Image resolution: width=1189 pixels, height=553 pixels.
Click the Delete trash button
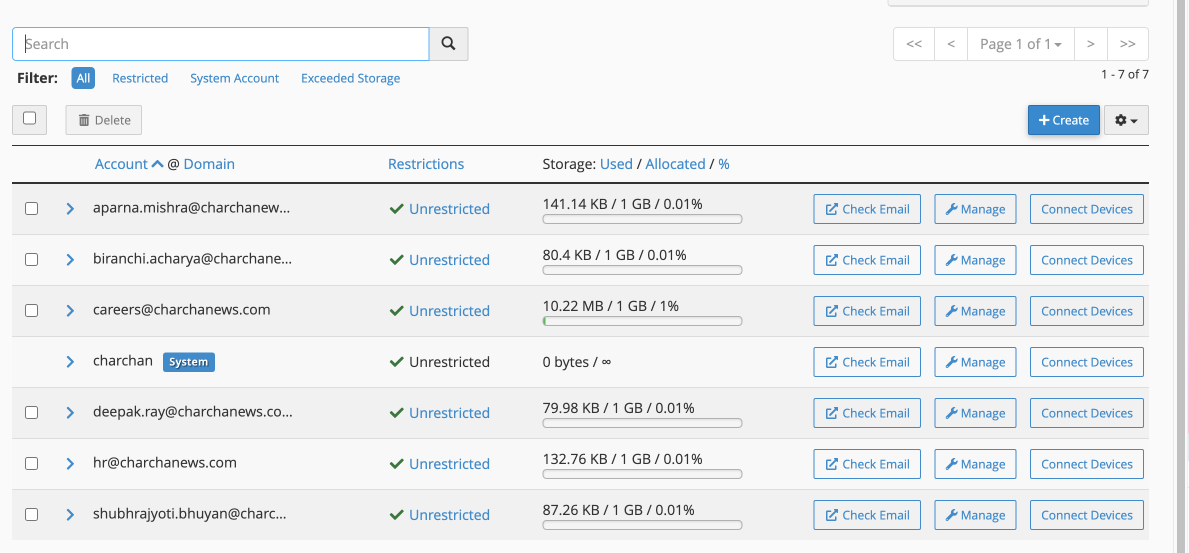tap(104, 120)
